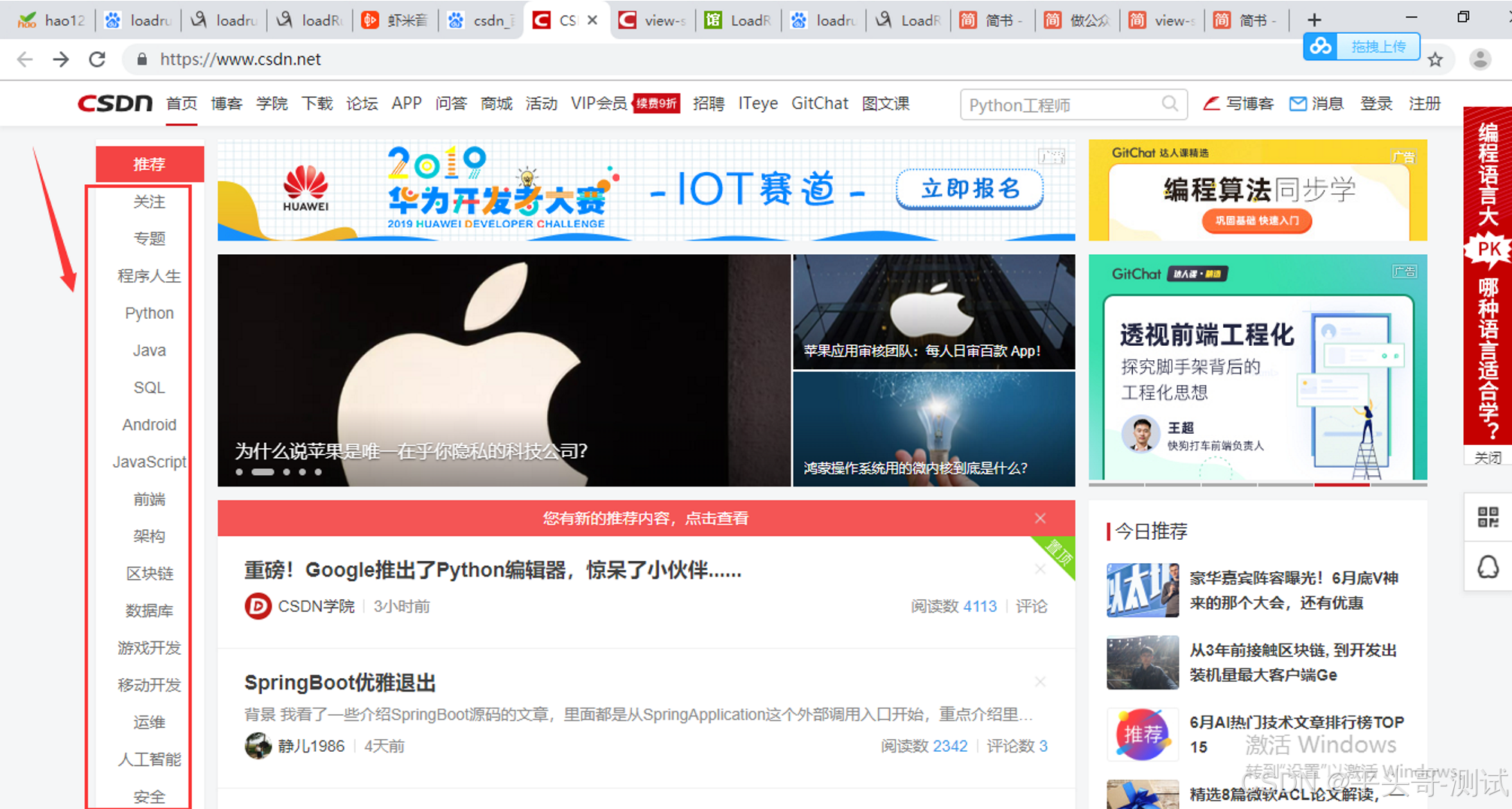Image resolution: width=1512 pixels, height=809 pixels.
Task: Select Java sidebar category
Action: (149, 350)
